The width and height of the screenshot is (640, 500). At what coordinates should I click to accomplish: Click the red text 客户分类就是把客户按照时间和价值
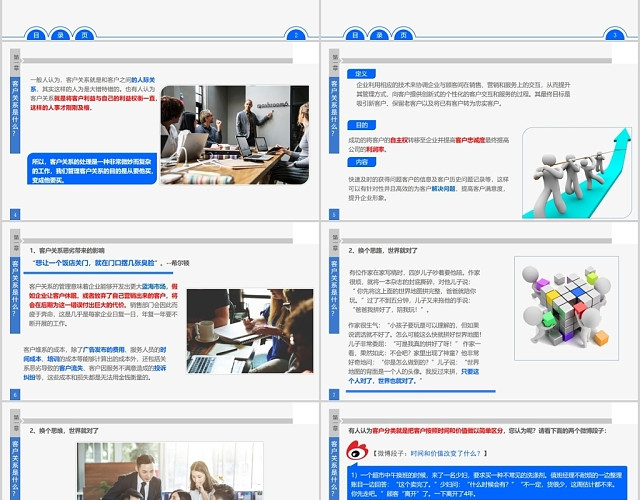(x=438, y=431)
